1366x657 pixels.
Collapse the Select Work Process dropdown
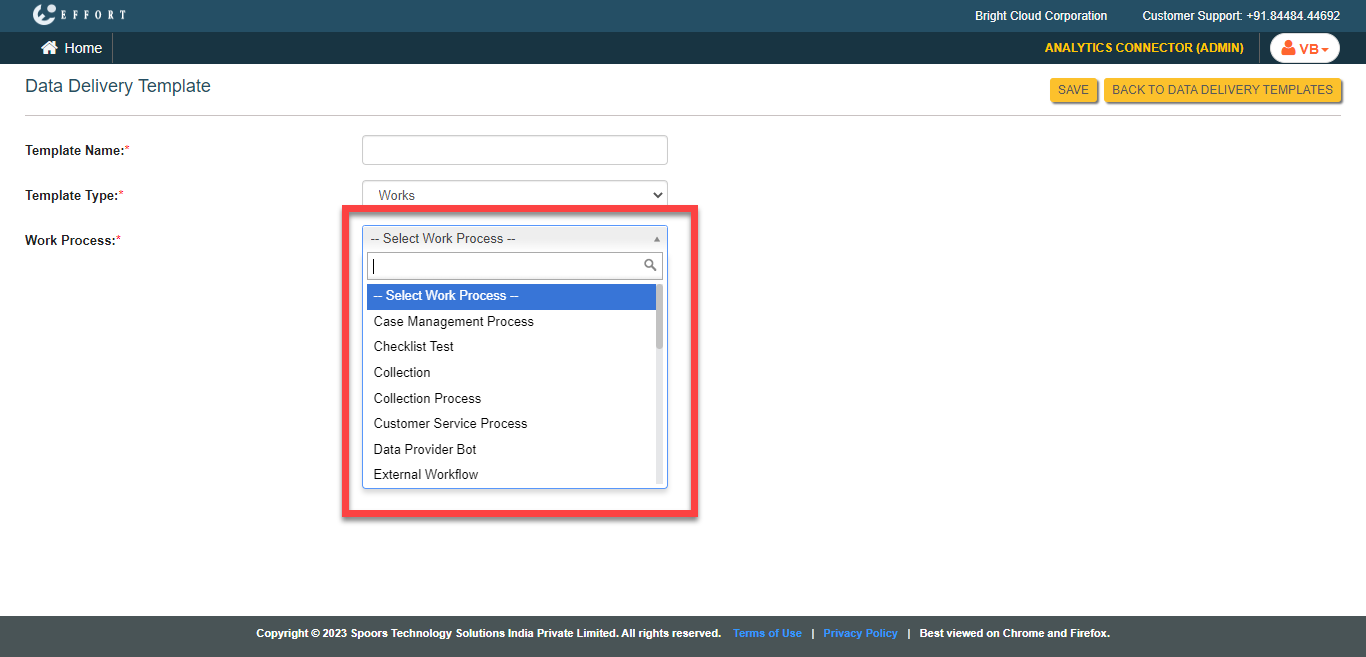tap(514, 239)
